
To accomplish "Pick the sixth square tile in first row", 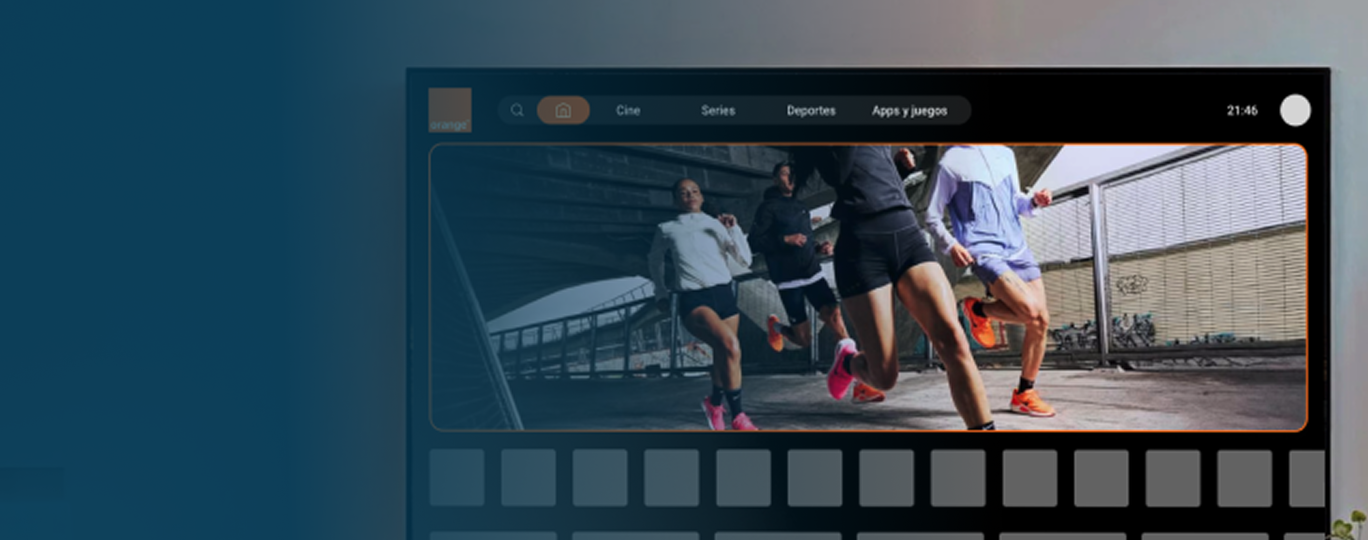I will pos(815,478).
